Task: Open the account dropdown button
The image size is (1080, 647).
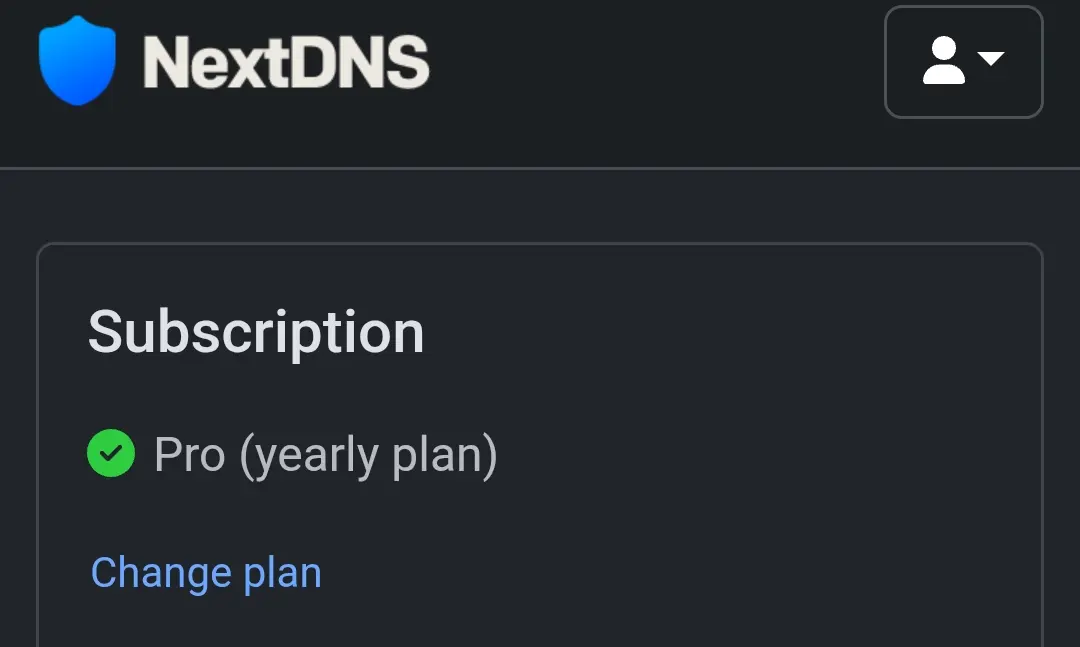Action: pyautogui.click(x=964, y=62)
